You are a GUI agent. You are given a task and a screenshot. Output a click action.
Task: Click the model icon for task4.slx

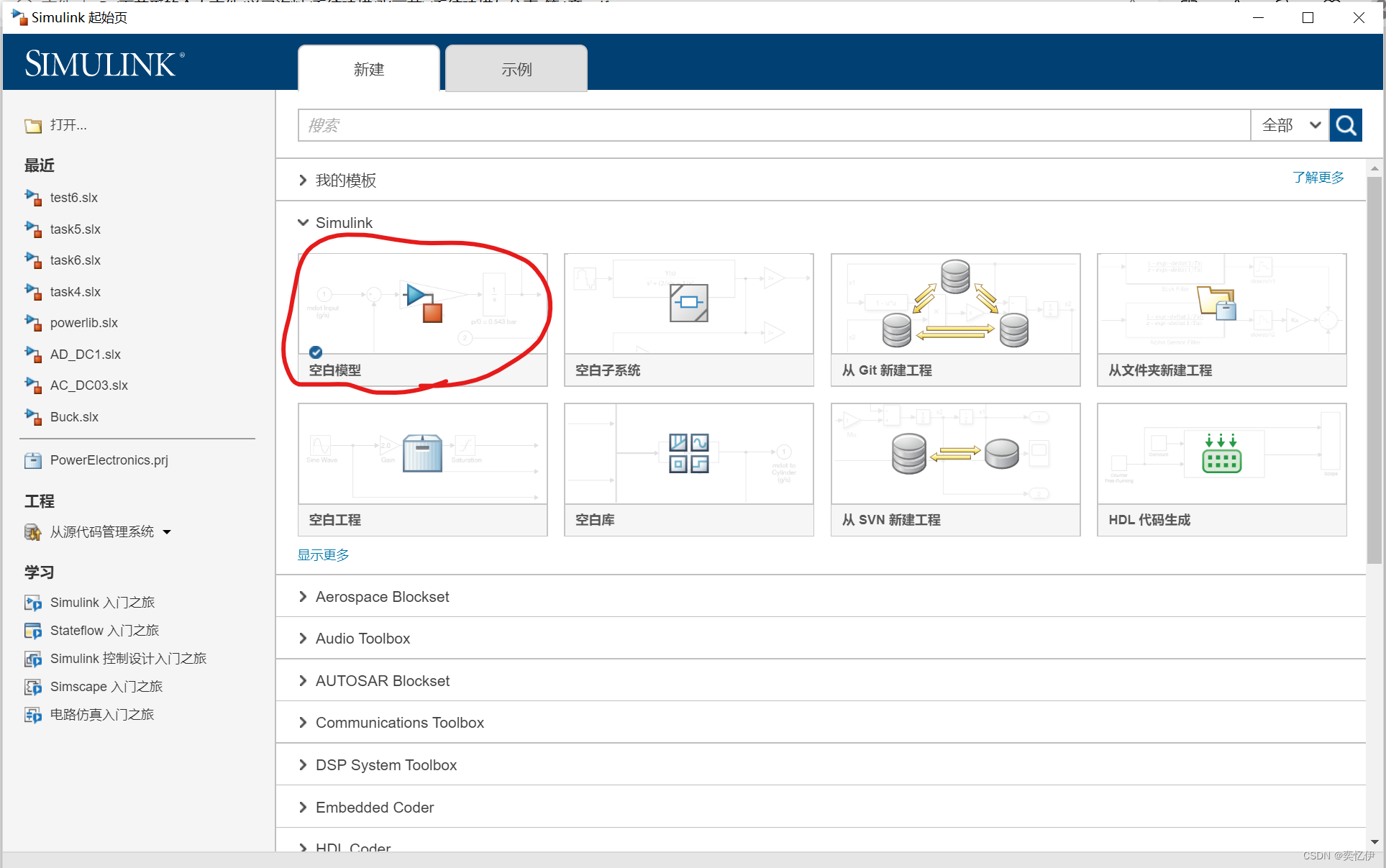[x=33, y=291]
